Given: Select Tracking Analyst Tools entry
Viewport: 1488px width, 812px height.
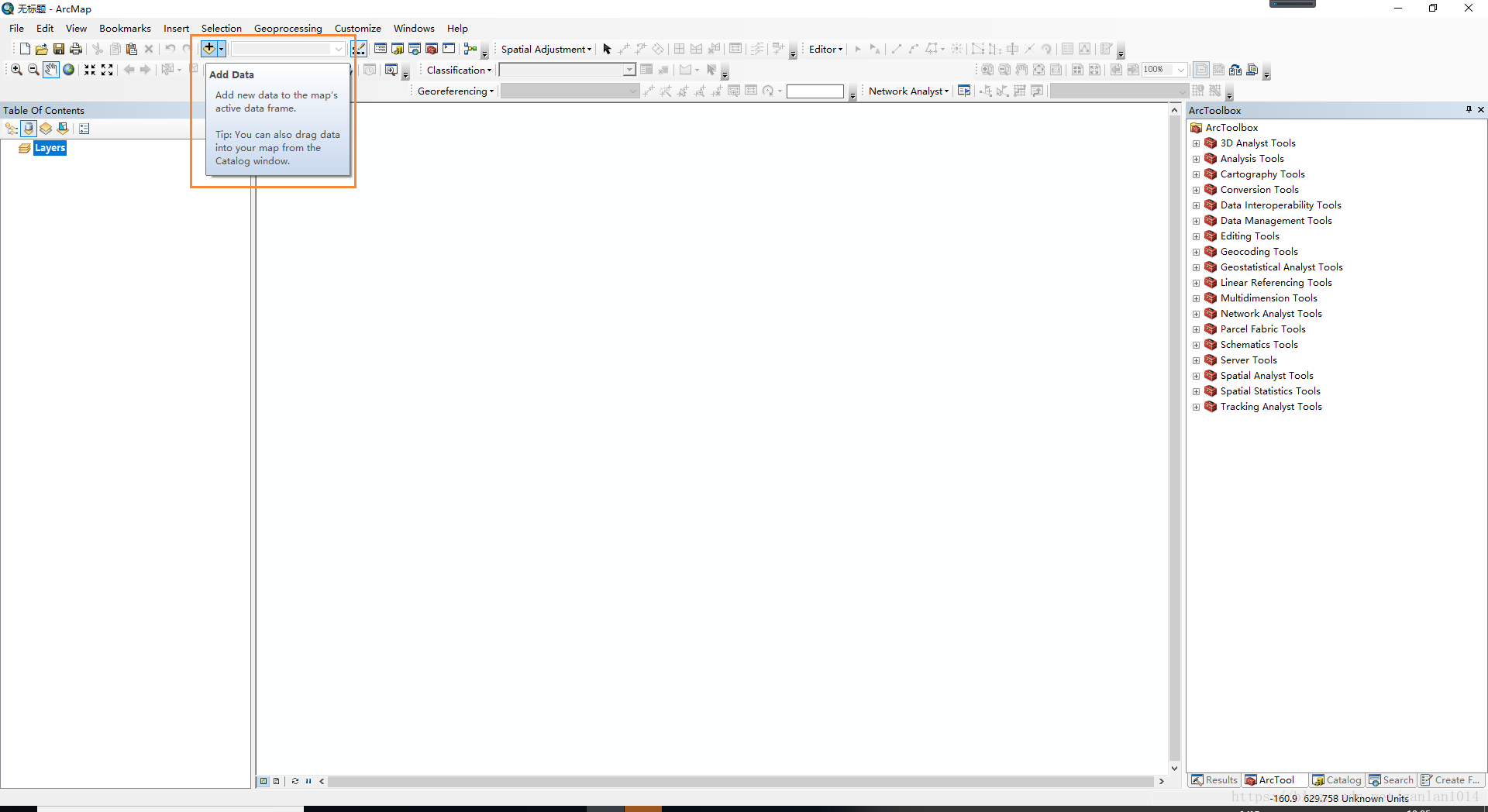Looking at the screenshot, I should pyautogui.click(x=1271, y=407).
